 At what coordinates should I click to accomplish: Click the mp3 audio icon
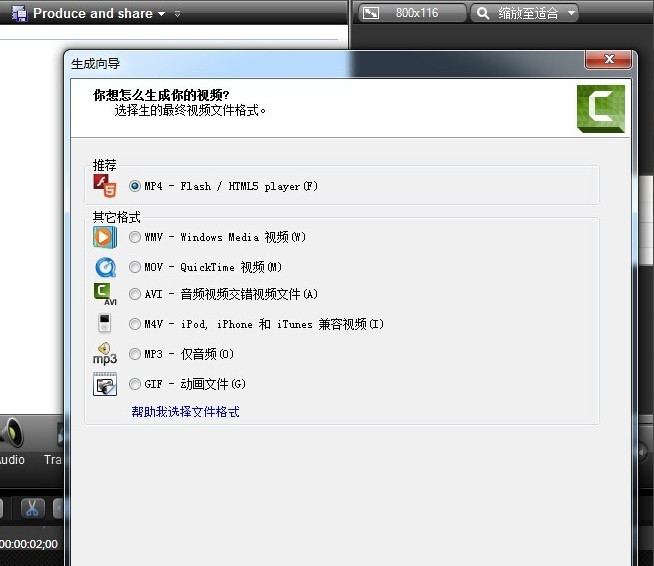pos(104,354)
